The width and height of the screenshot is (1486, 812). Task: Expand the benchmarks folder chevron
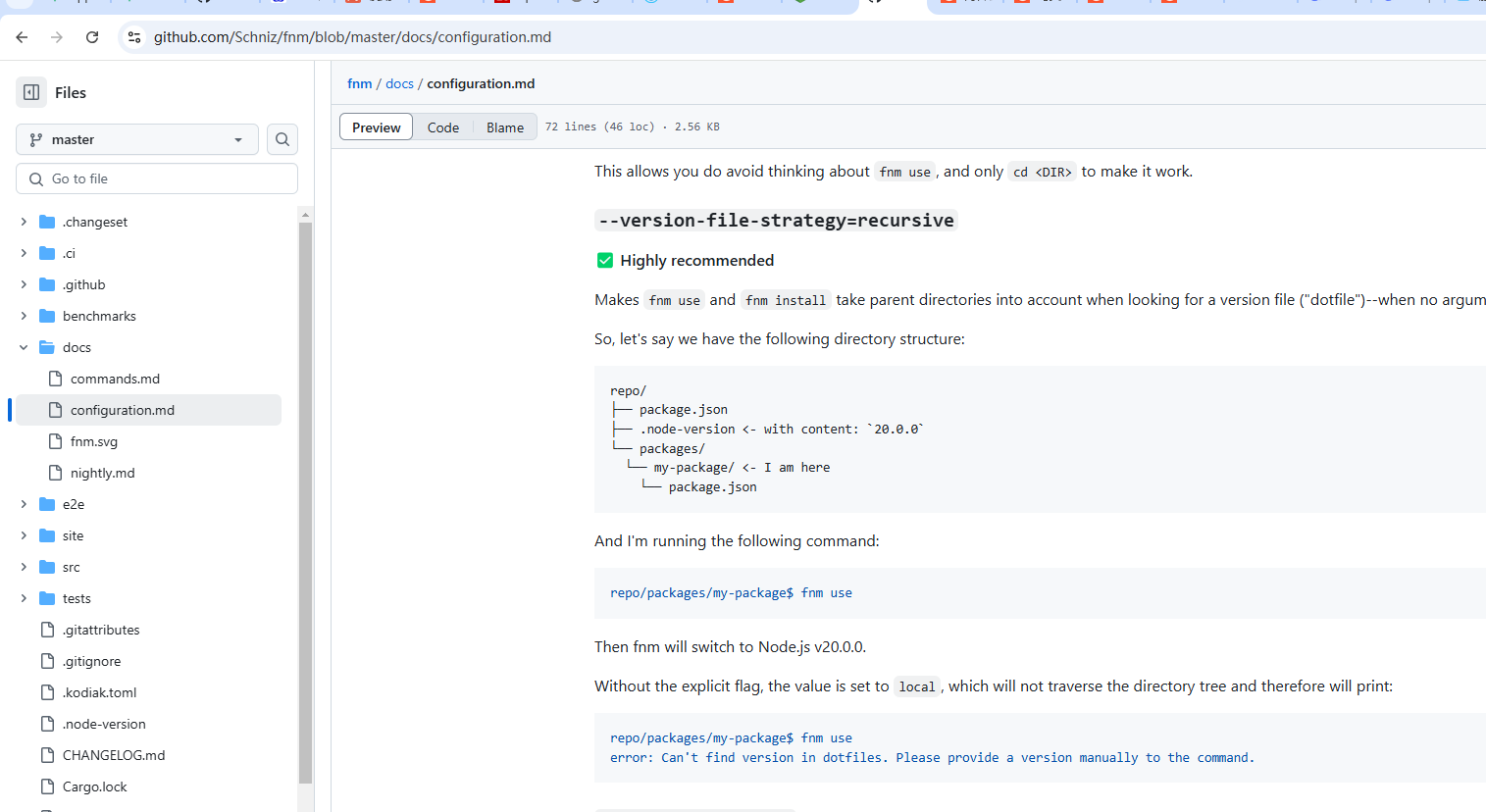tap(24, 316)
